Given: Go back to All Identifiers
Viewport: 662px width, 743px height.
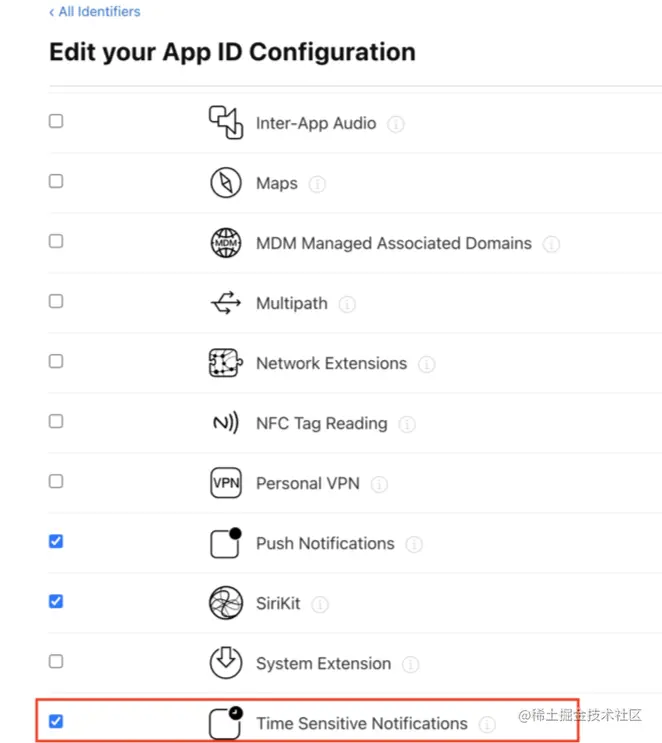Looking at the screenshot, I should (95, 12).
